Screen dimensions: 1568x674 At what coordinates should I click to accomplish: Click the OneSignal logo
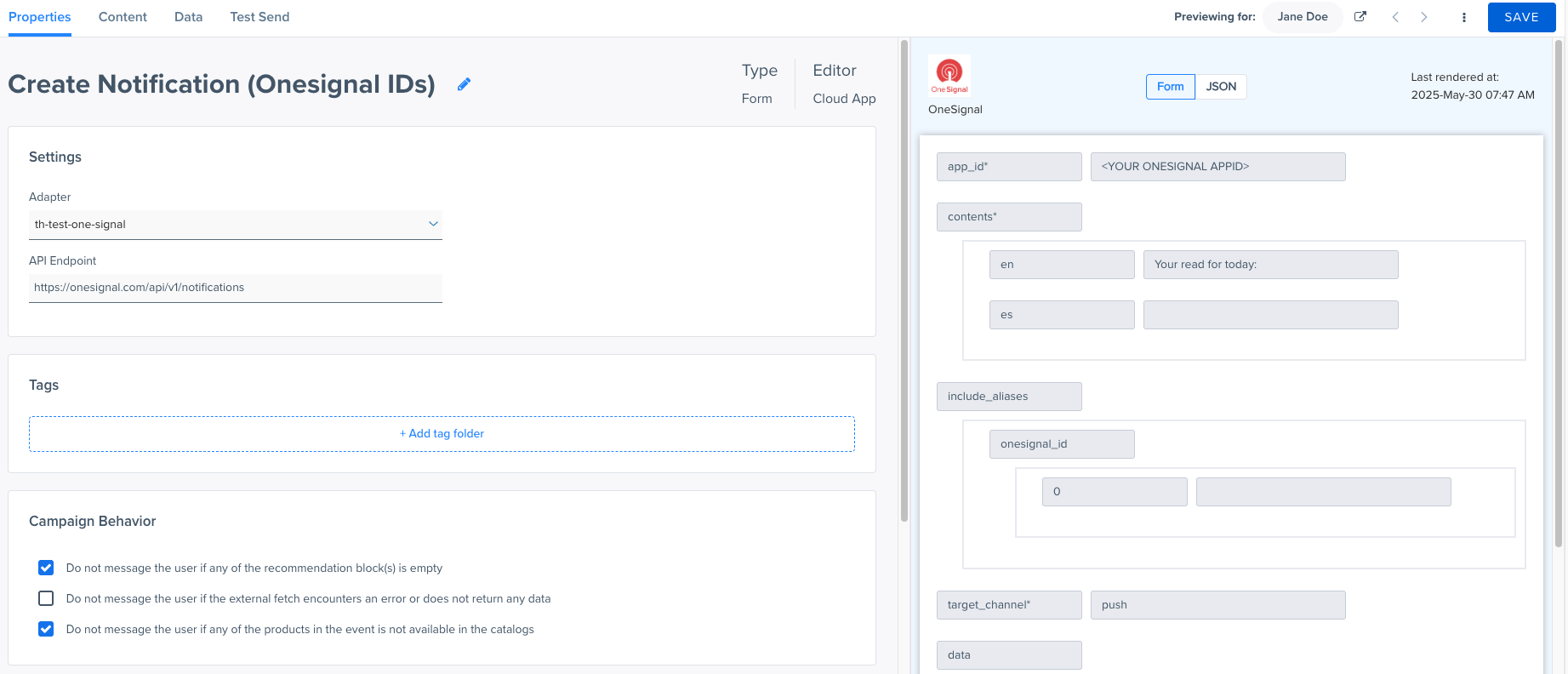pos(949,76)
